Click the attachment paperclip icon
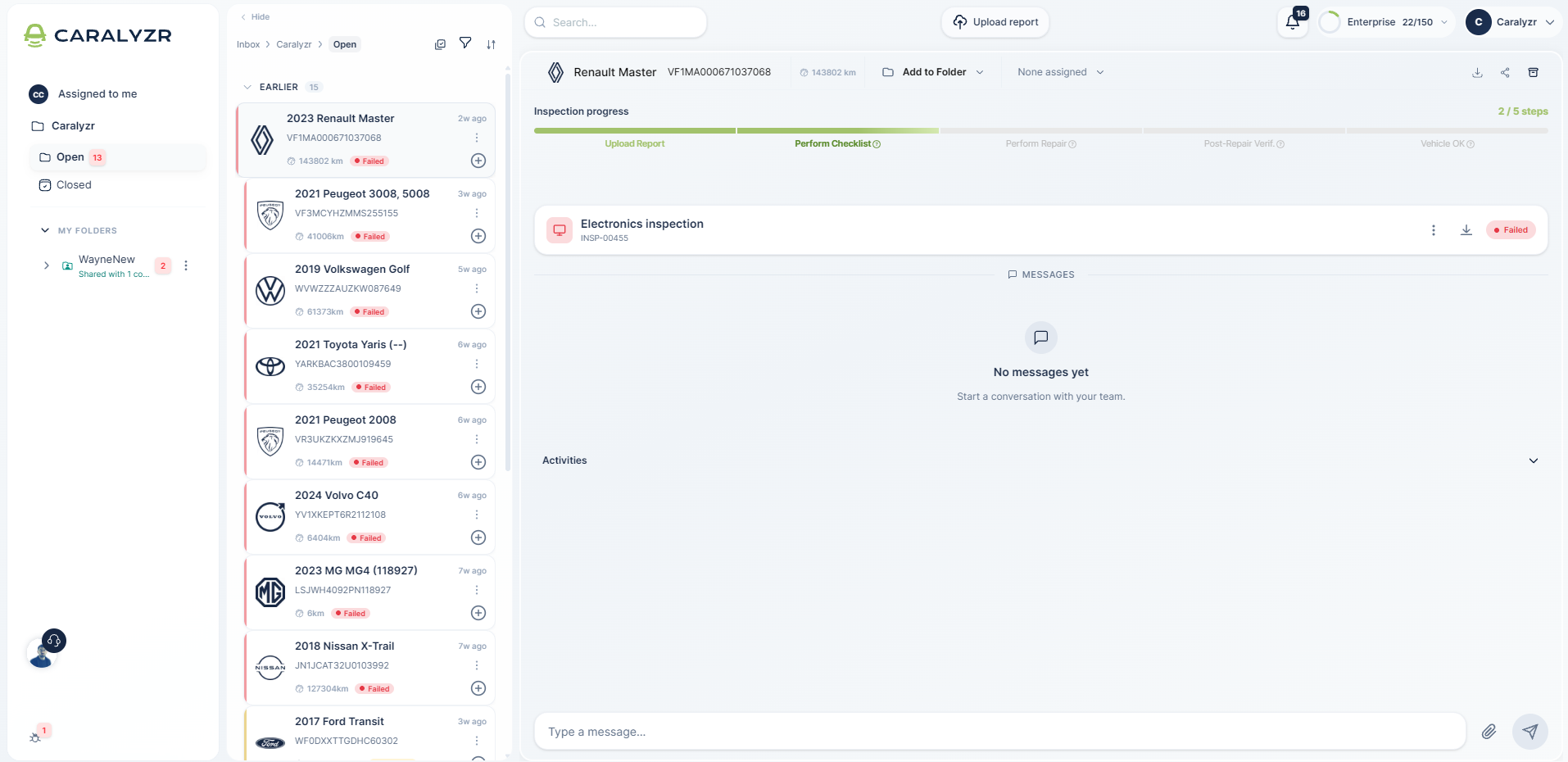Screen dimensions: 1568x762 [1489, 732]
